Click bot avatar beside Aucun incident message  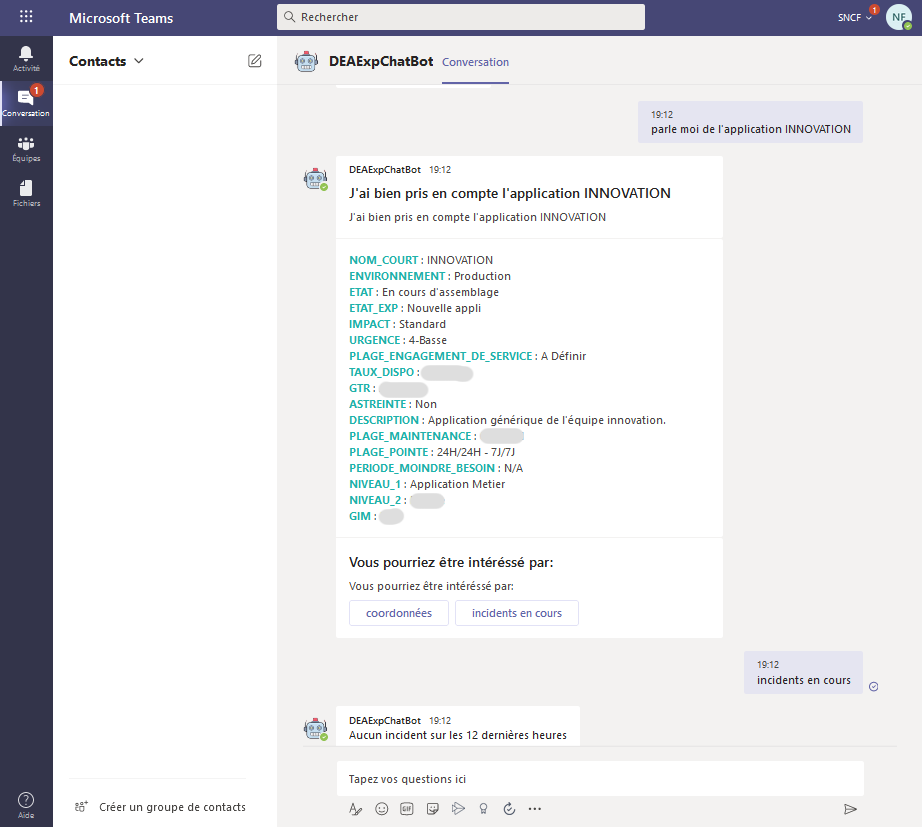click(x=316, y=729)
